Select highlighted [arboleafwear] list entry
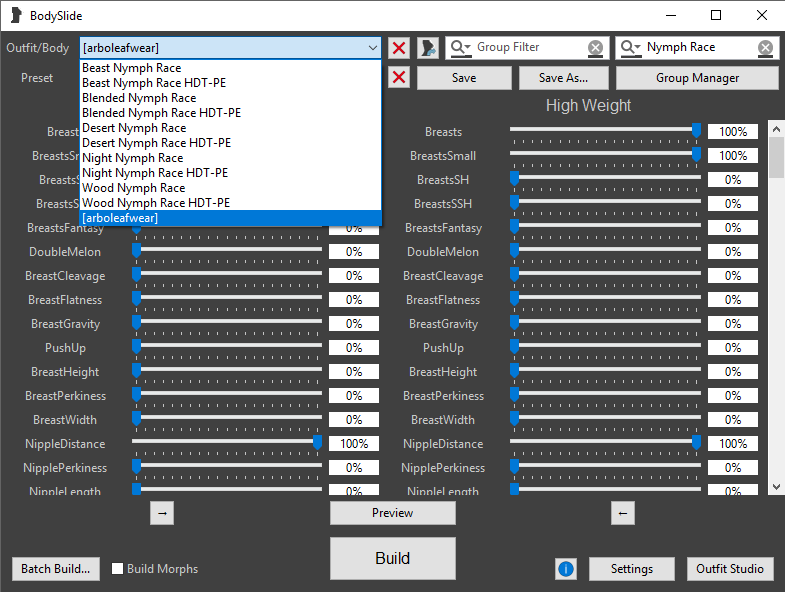 point(230,218)
